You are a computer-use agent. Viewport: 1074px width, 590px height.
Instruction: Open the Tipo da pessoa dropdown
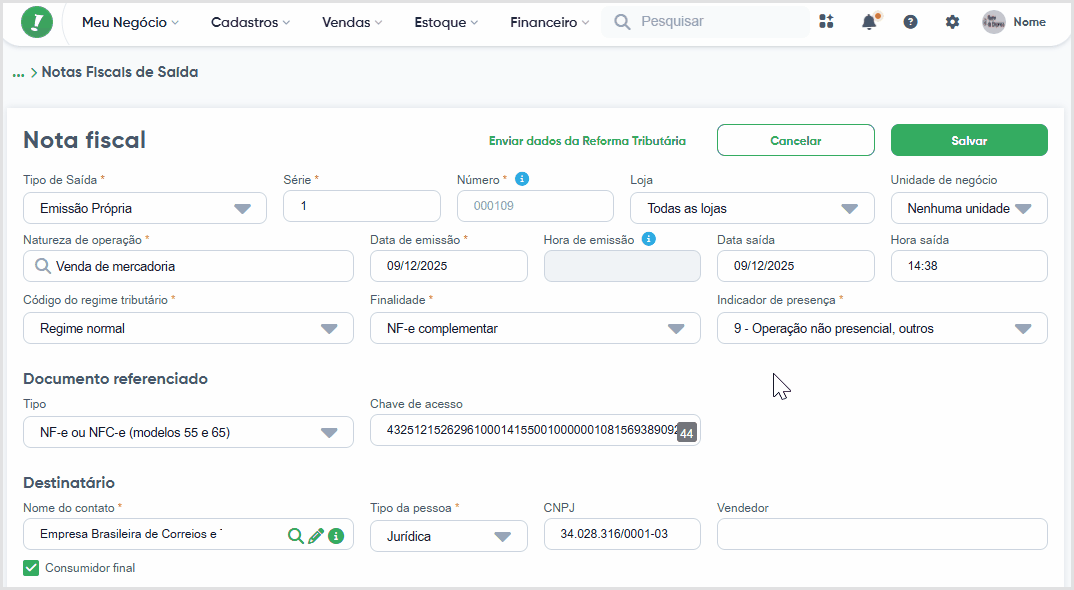(x=449, y=536)
